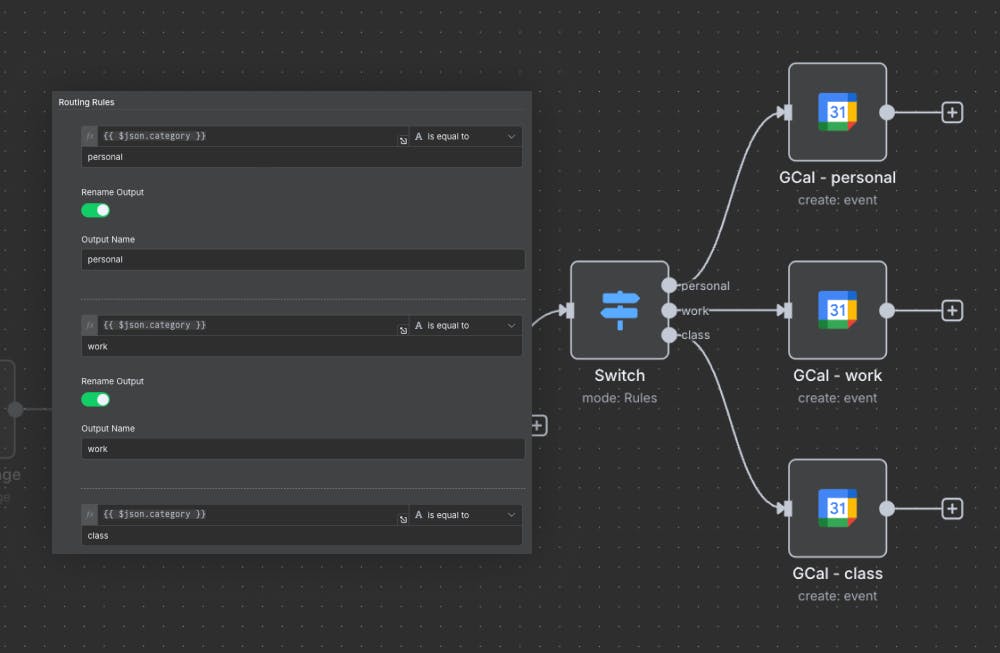
Task: Click the Output Name field with 'personal'
Action: coord(303,260)
